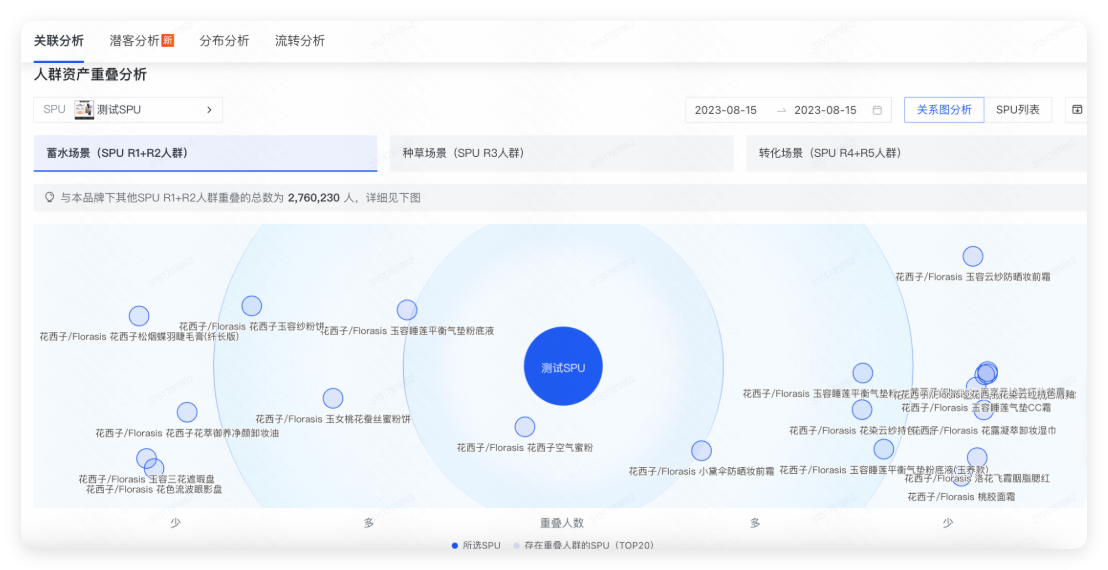
Task: Toggle the 所选SPU legend item
Action: click(x=476, y=545)
